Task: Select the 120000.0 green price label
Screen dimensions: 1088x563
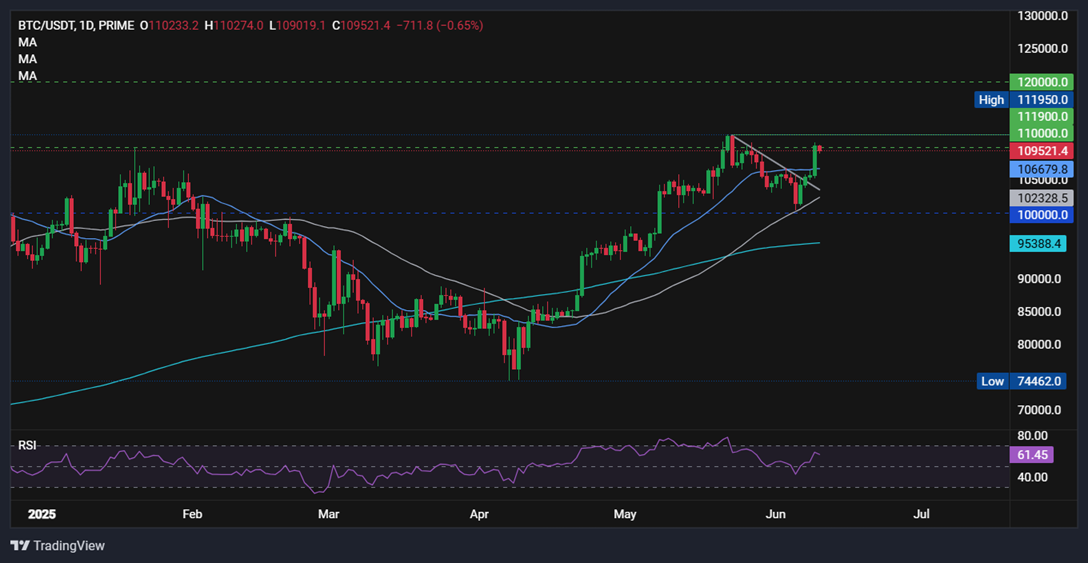Action: click(1041, 82)
